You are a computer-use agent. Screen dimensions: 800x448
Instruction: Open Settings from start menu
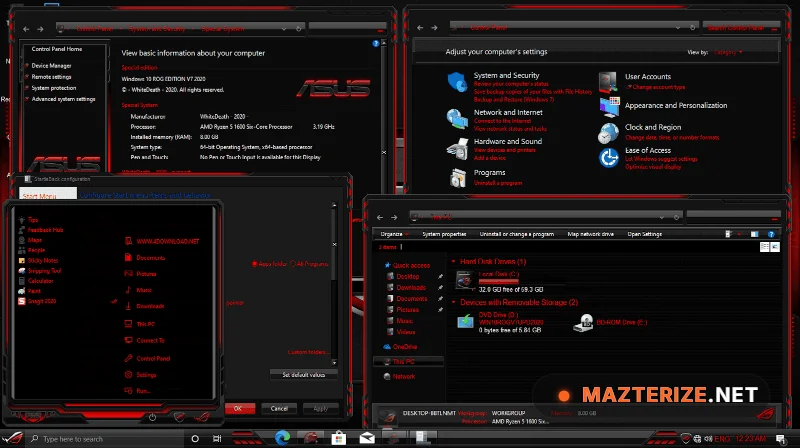point(140,375)
